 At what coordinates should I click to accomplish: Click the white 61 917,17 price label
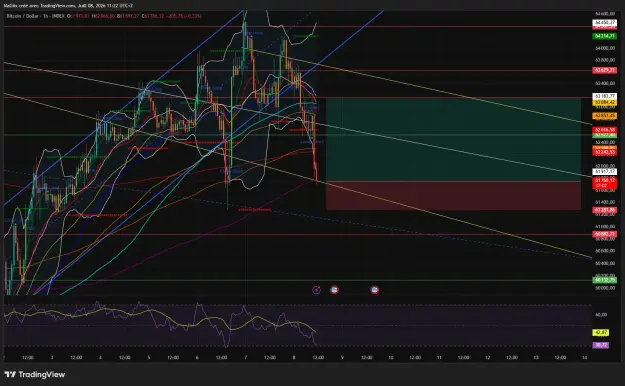click(x=605, y=171)
